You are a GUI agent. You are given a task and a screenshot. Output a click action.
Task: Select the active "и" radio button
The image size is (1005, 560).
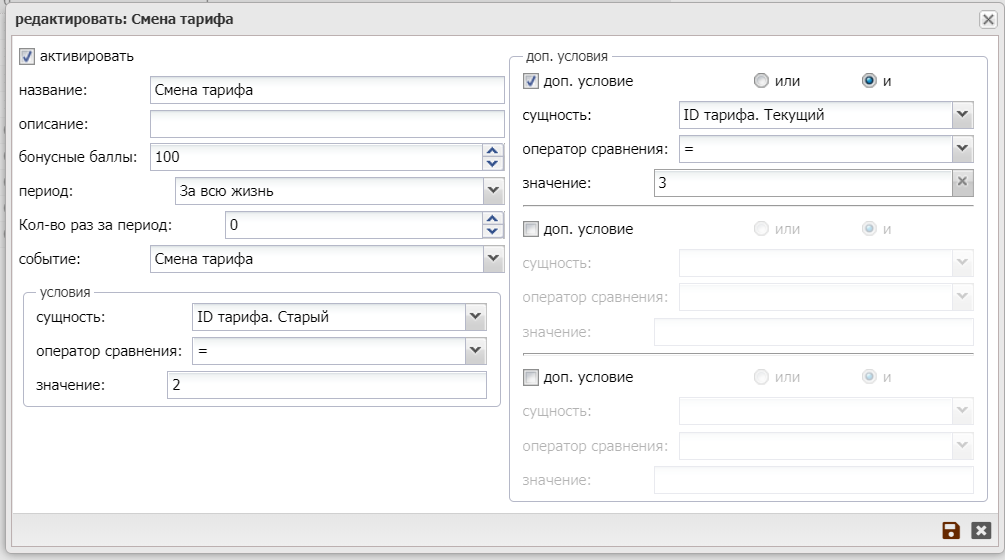click(869, 81)
